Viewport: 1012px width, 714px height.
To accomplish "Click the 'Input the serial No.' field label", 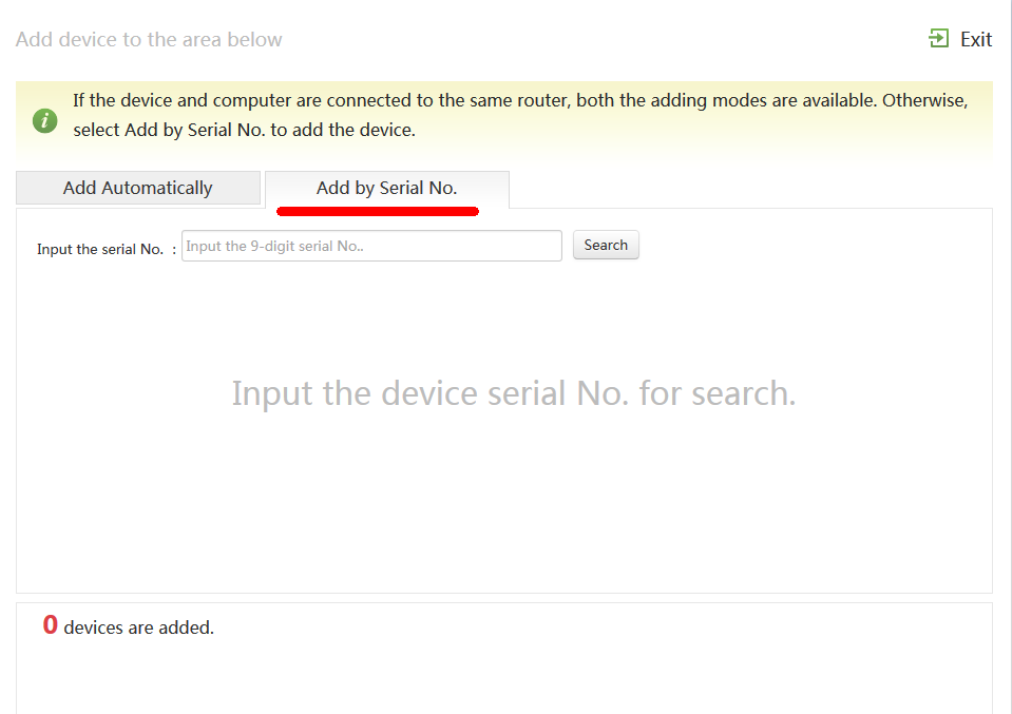I will pyautogui.click(x=100, y=249).
